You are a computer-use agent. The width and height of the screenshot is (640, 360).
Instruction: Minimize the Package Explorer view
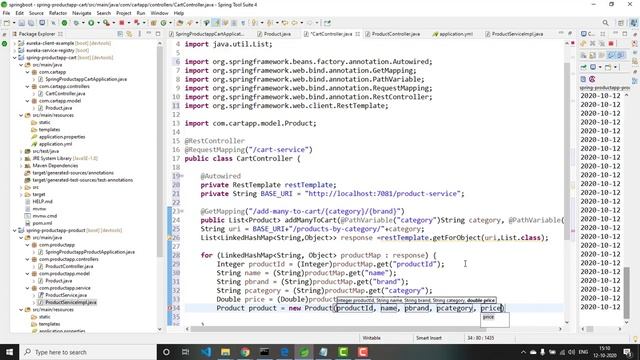tap(149, 33)
